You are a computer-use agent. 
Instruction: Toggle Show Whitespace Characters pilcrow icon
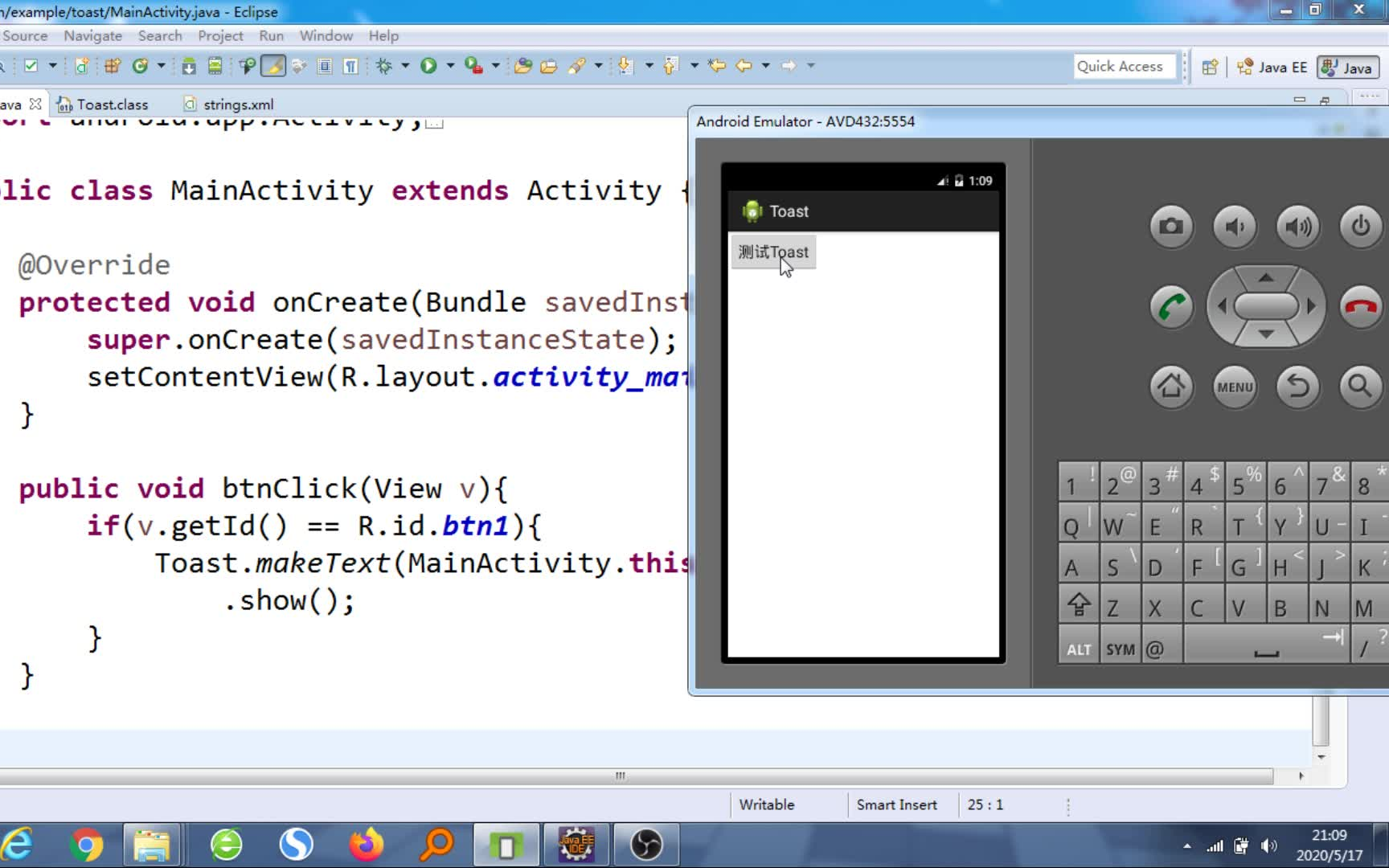(x=351, y=66)
